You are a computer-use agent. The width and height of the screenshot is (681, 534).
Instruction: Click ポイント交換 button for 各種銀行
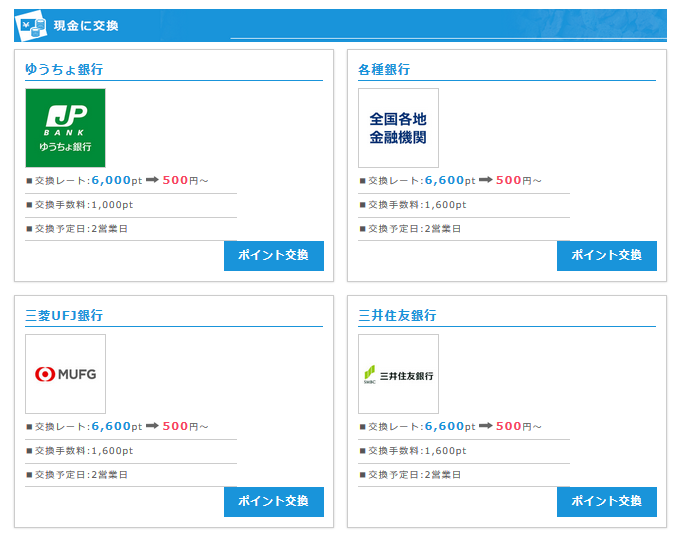tap(607, 256)
